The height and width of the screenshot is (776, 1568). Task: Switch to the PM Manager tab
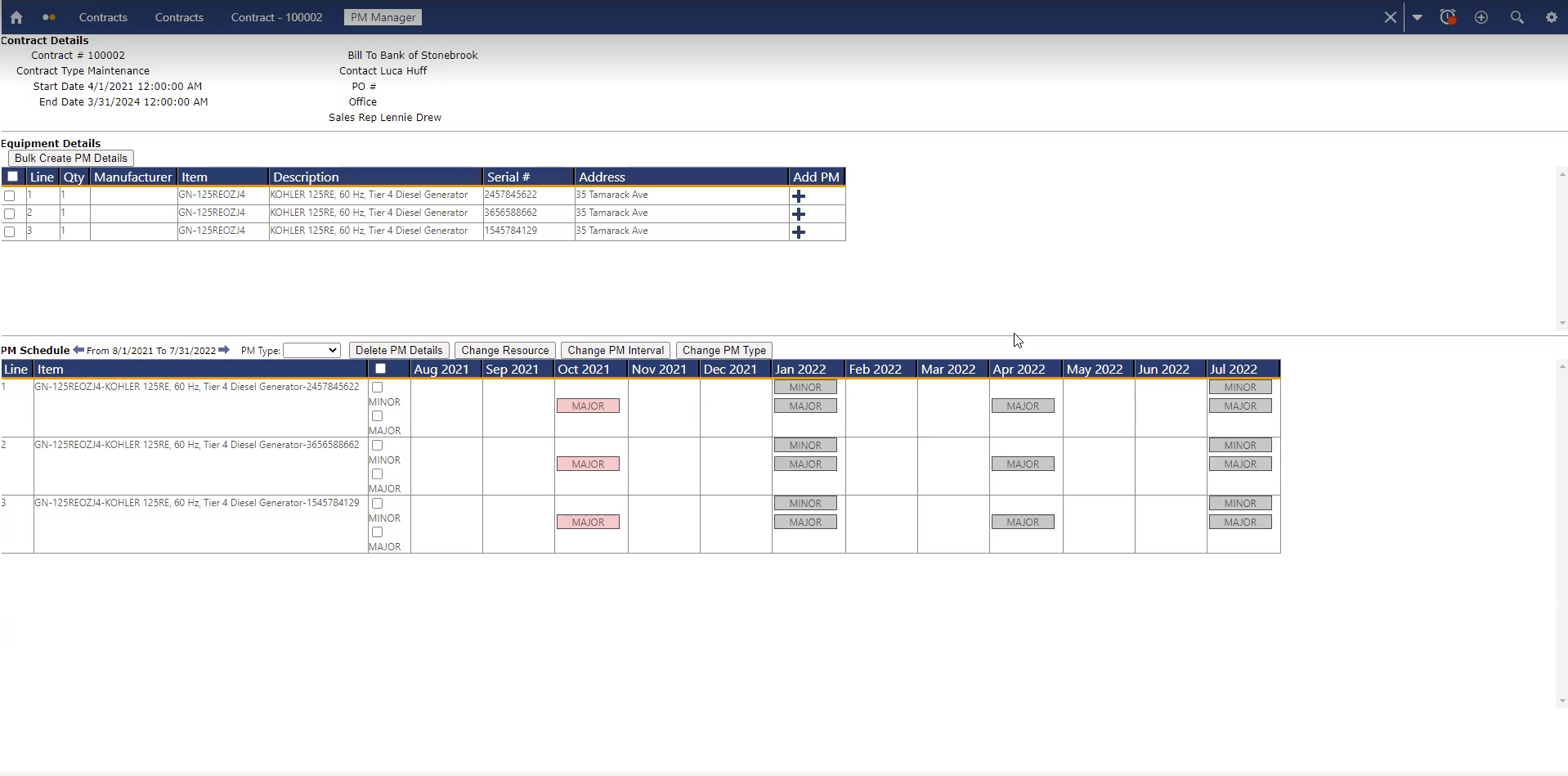(x=381, y=16)
